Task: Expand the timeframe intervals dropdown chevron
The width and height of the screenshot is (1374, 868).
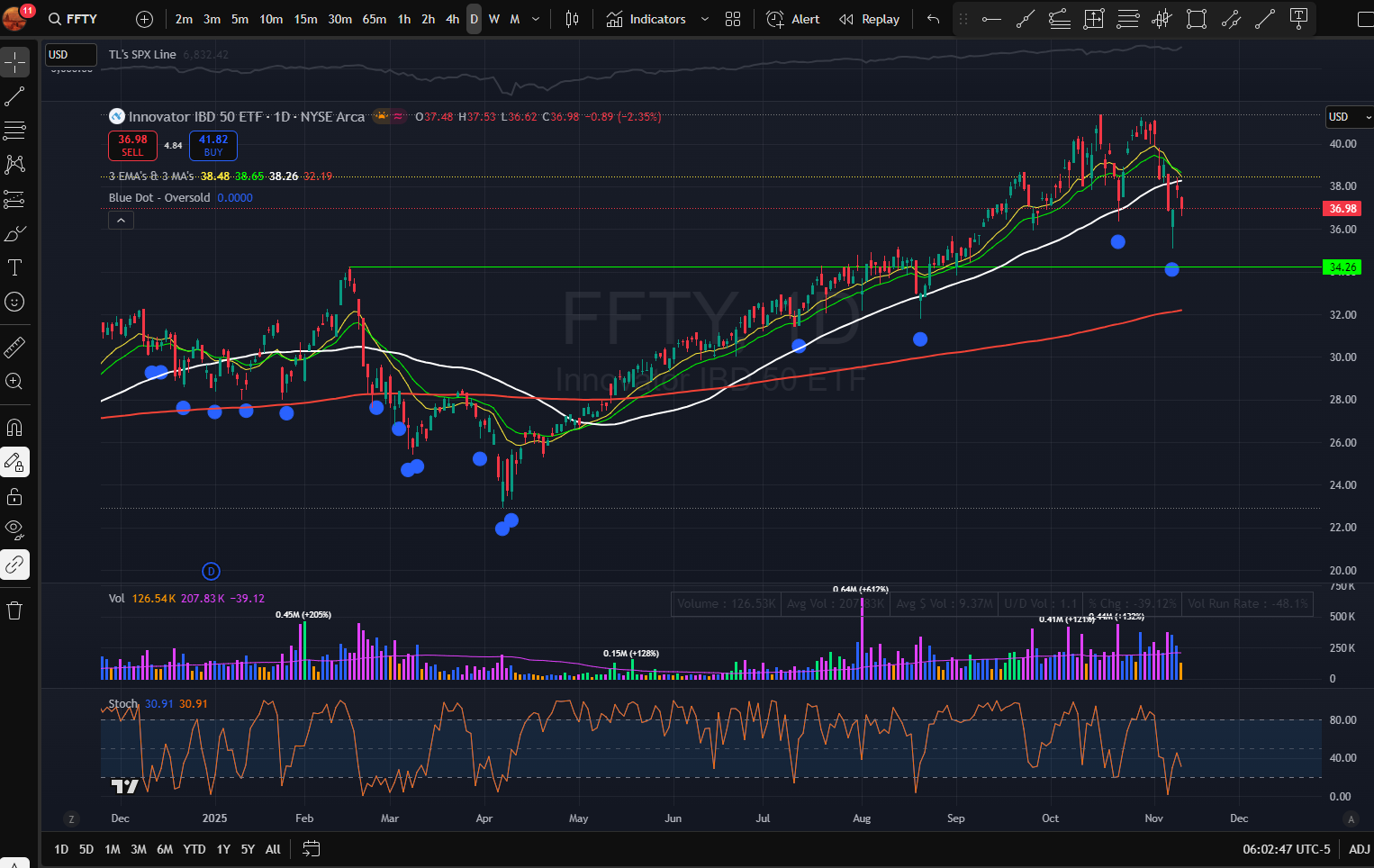Action: pyautogui.click(x=537, y=19)
